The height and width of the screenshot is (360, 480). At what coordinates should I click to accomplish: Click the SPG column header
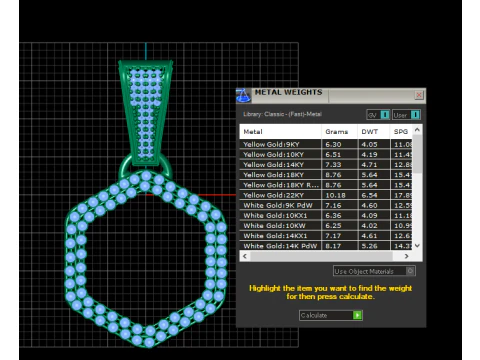pos(401,132)
